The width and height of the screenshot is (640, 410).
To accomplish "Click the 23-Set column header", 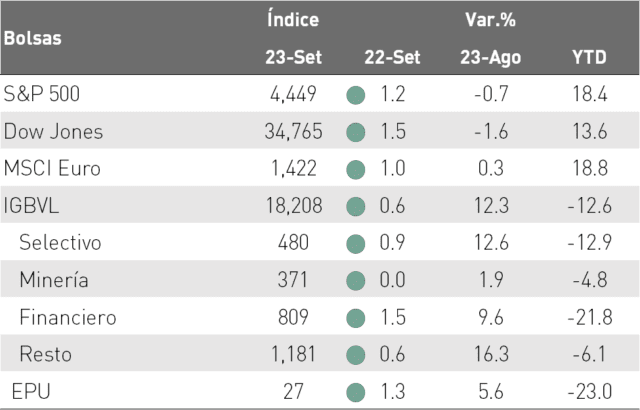I will 293,57.
